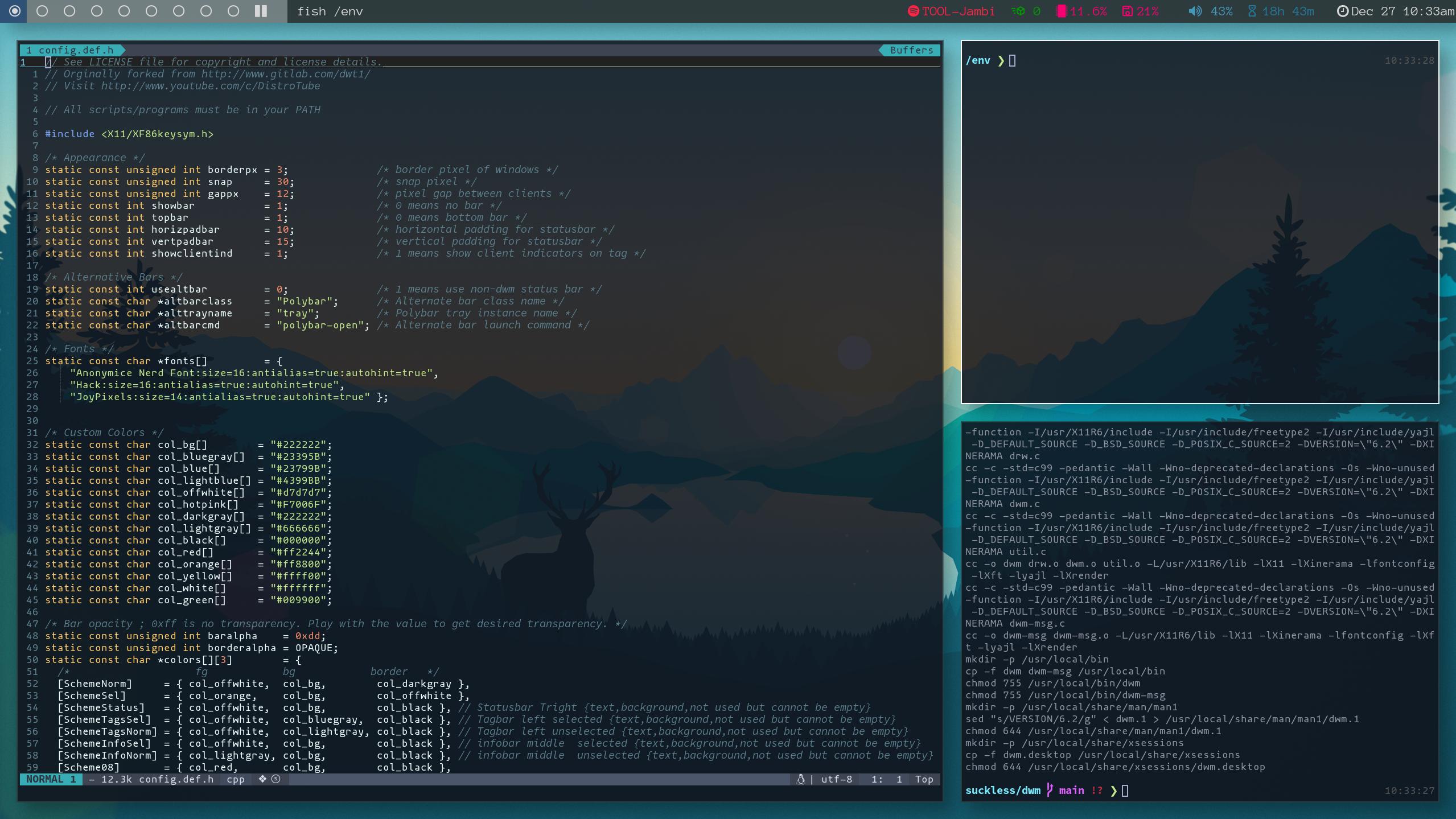Image resolution: width=1456 pixels, height=819 pixels.
Task: Click the TOOL-Jambi now playing text
Action: [x=958, y=11]
